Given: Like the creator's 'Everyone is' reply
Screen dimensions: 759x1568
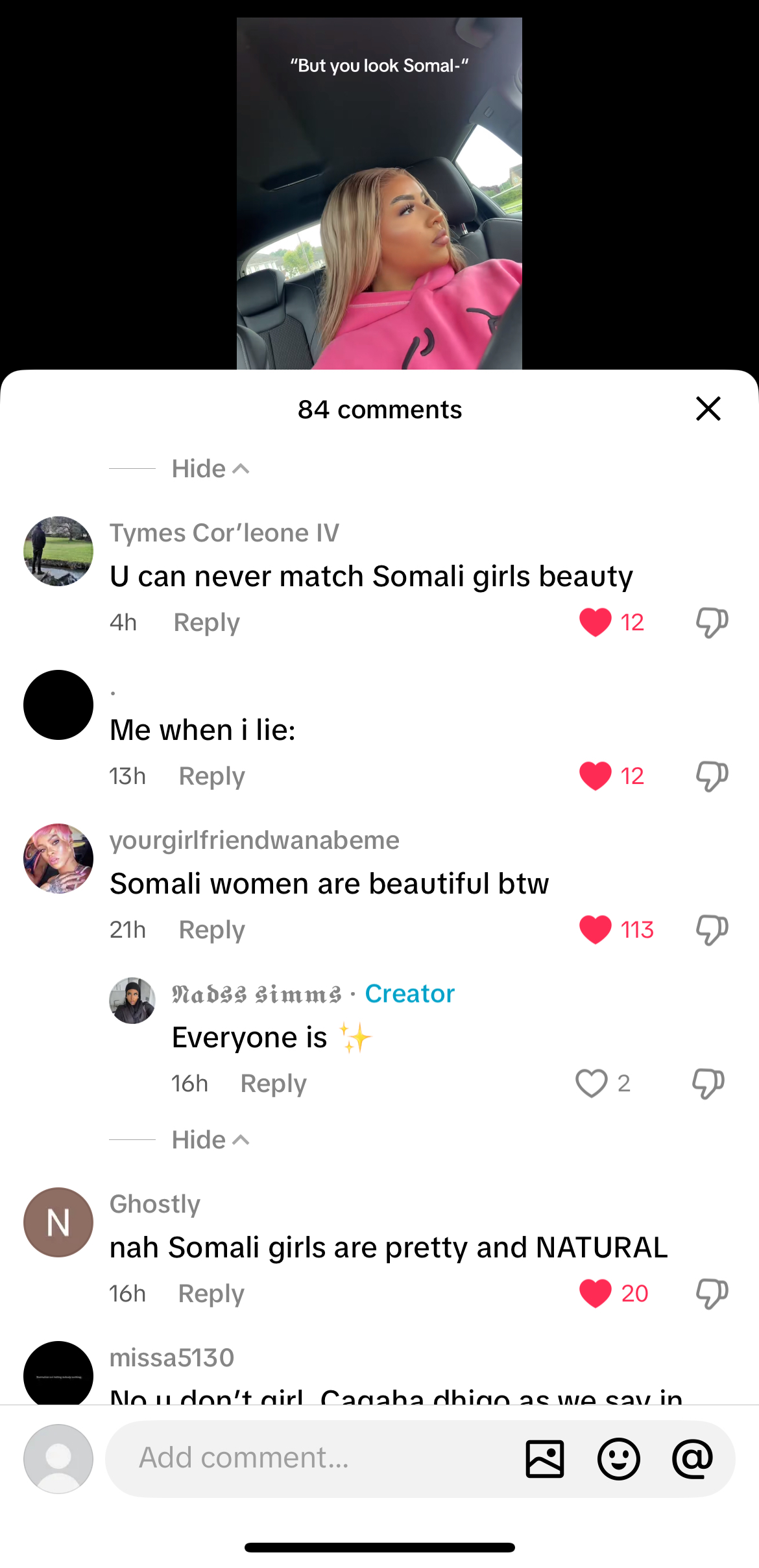Looking at the screenshot, I should tap(592, 1084).
